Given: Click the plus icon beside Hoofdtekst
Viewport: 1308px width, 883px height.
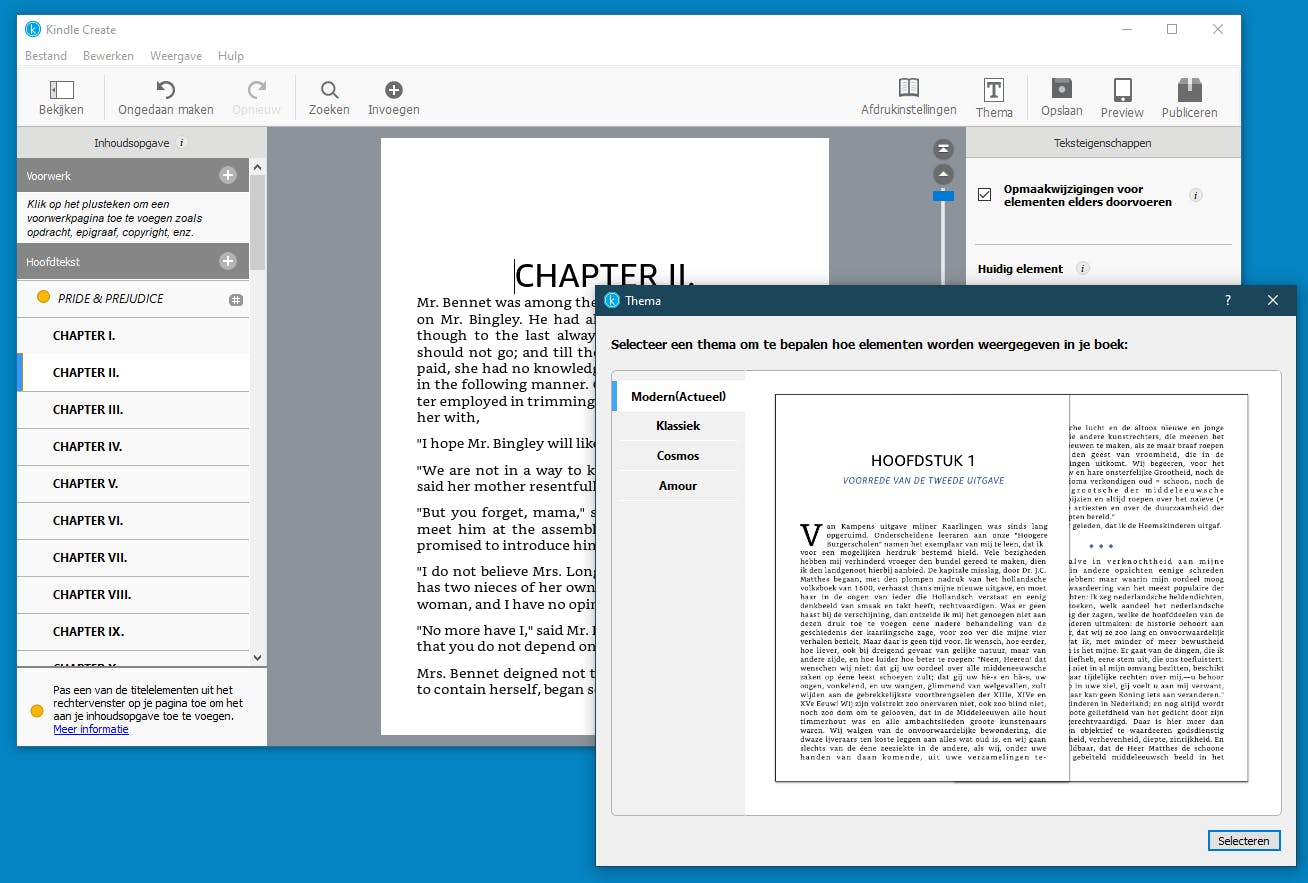Looking at the screenshot, I should tap(228, 261).
